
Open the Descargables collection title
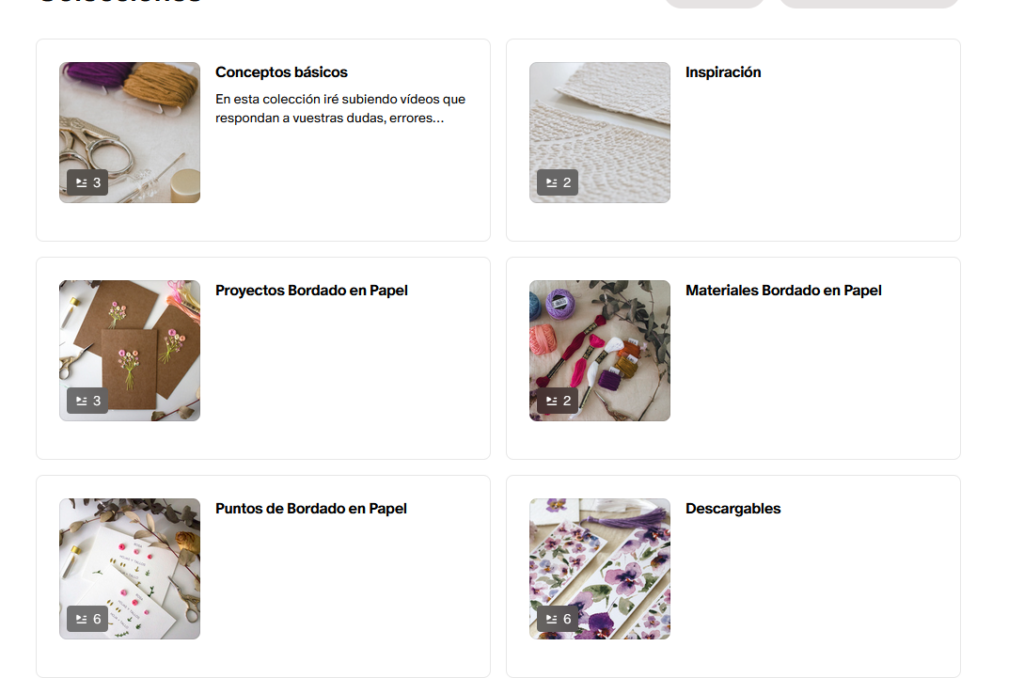733,508
